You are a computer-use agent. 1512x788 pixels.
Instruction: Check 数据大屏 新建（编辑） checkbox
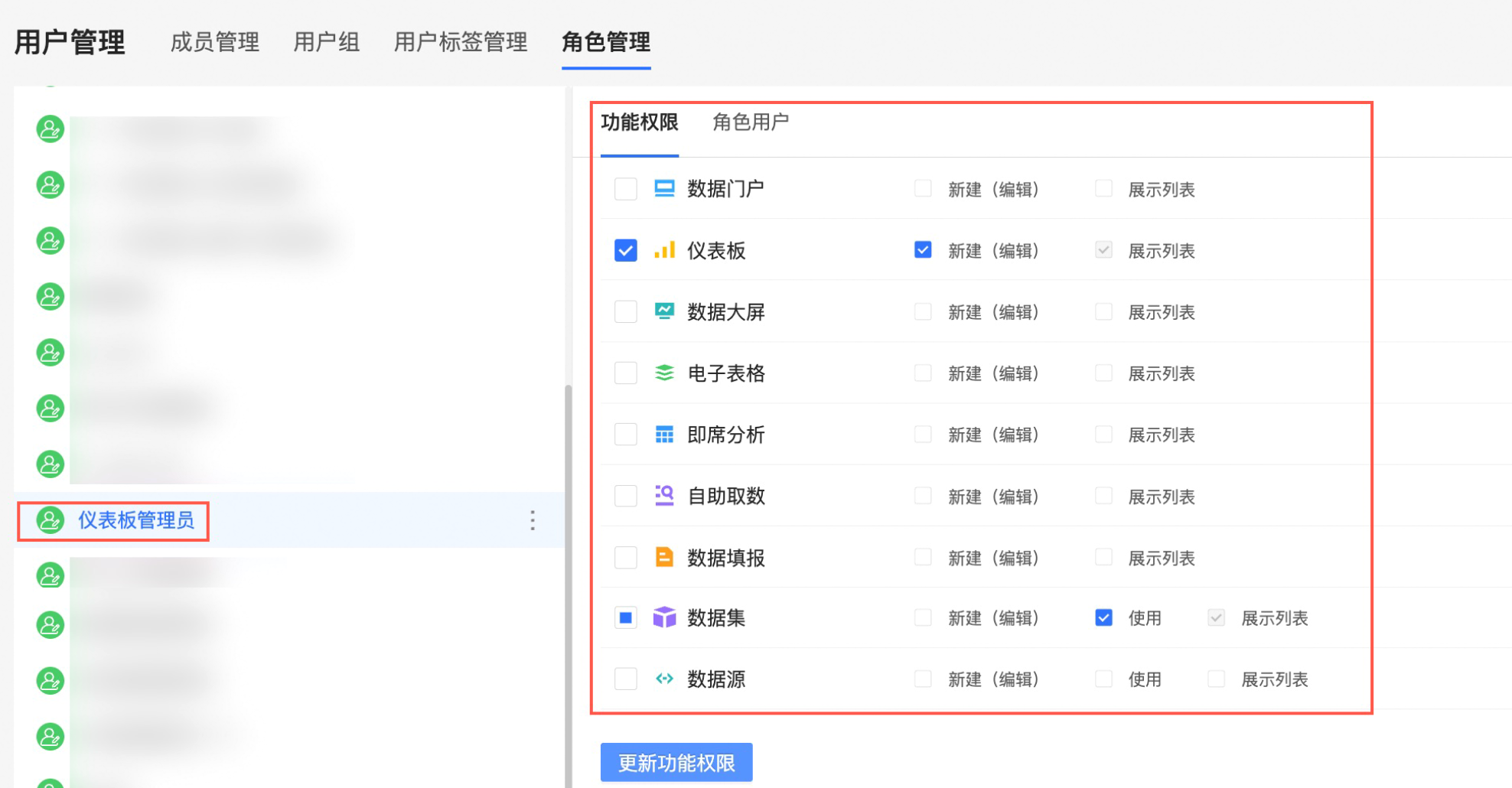tap(923, 311)
